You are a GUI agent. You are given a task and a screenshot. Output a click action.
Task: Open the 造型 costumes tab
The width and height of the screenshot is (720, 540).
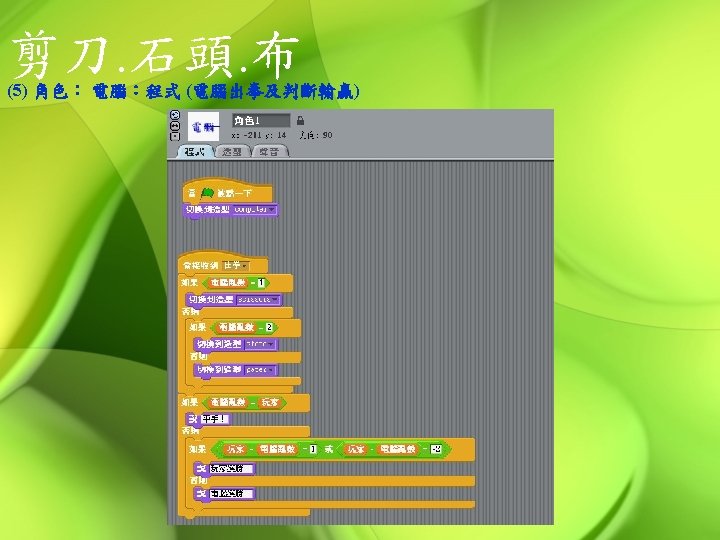coord(232,152)
